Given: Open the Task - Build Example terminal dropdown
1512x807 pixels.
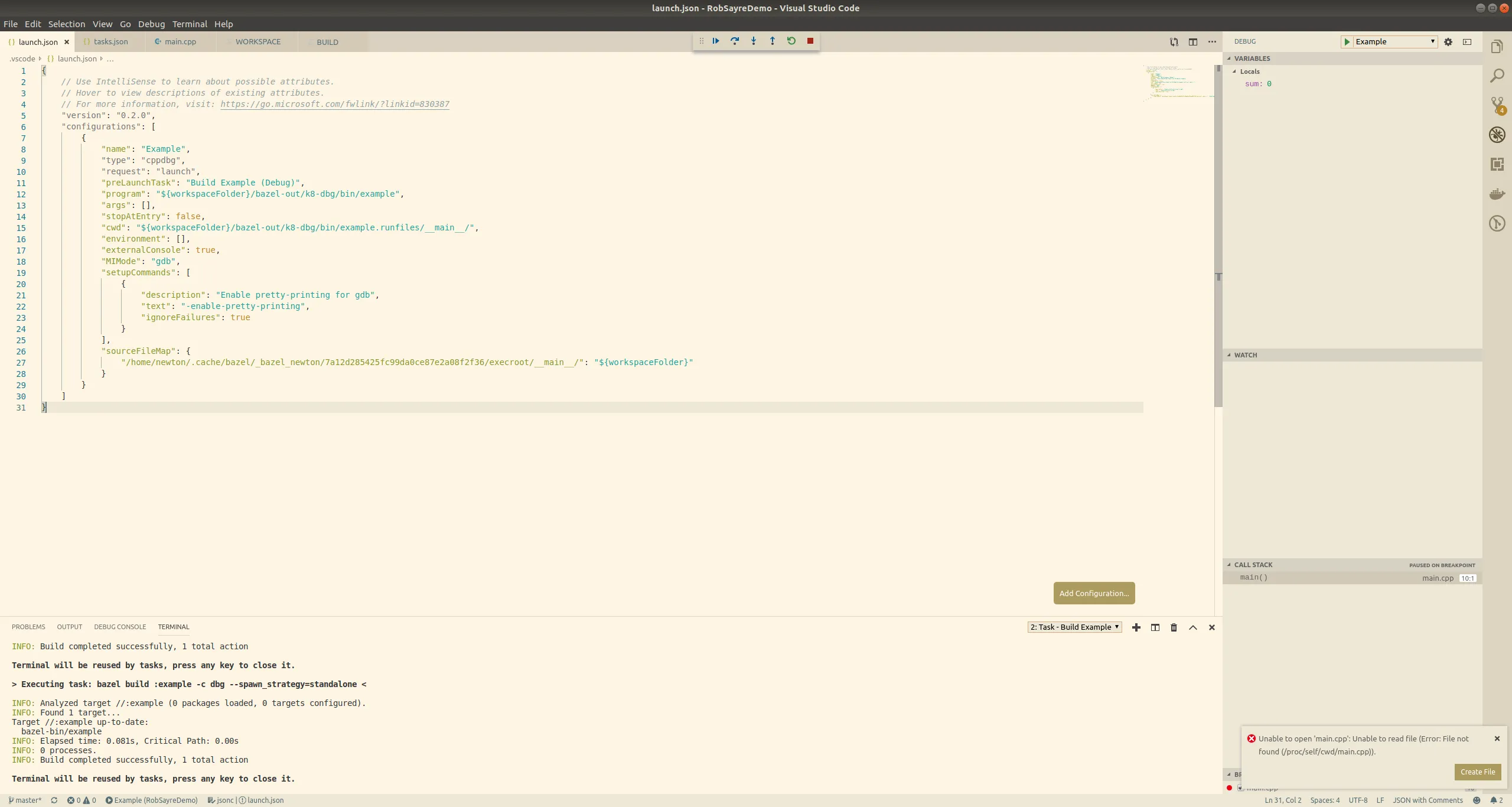Looking at the screenshot, I should (1074, 627).
